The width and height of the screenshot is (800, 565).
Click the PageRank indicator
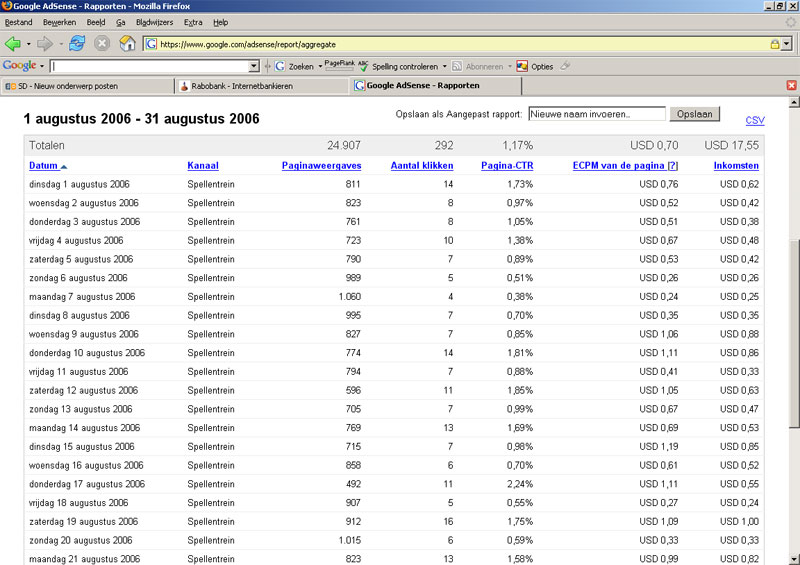pyautogui.click(x=339, y=65)
